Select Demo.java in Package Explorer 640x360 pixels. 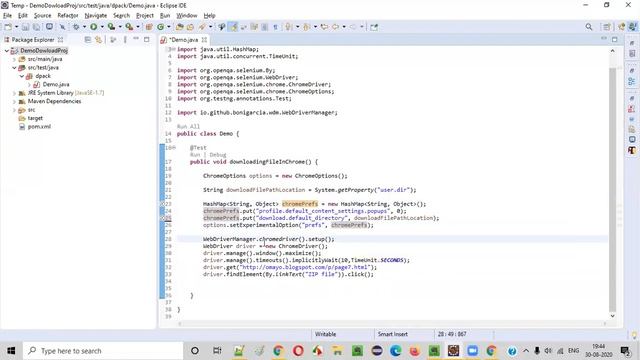coord(56,84)
